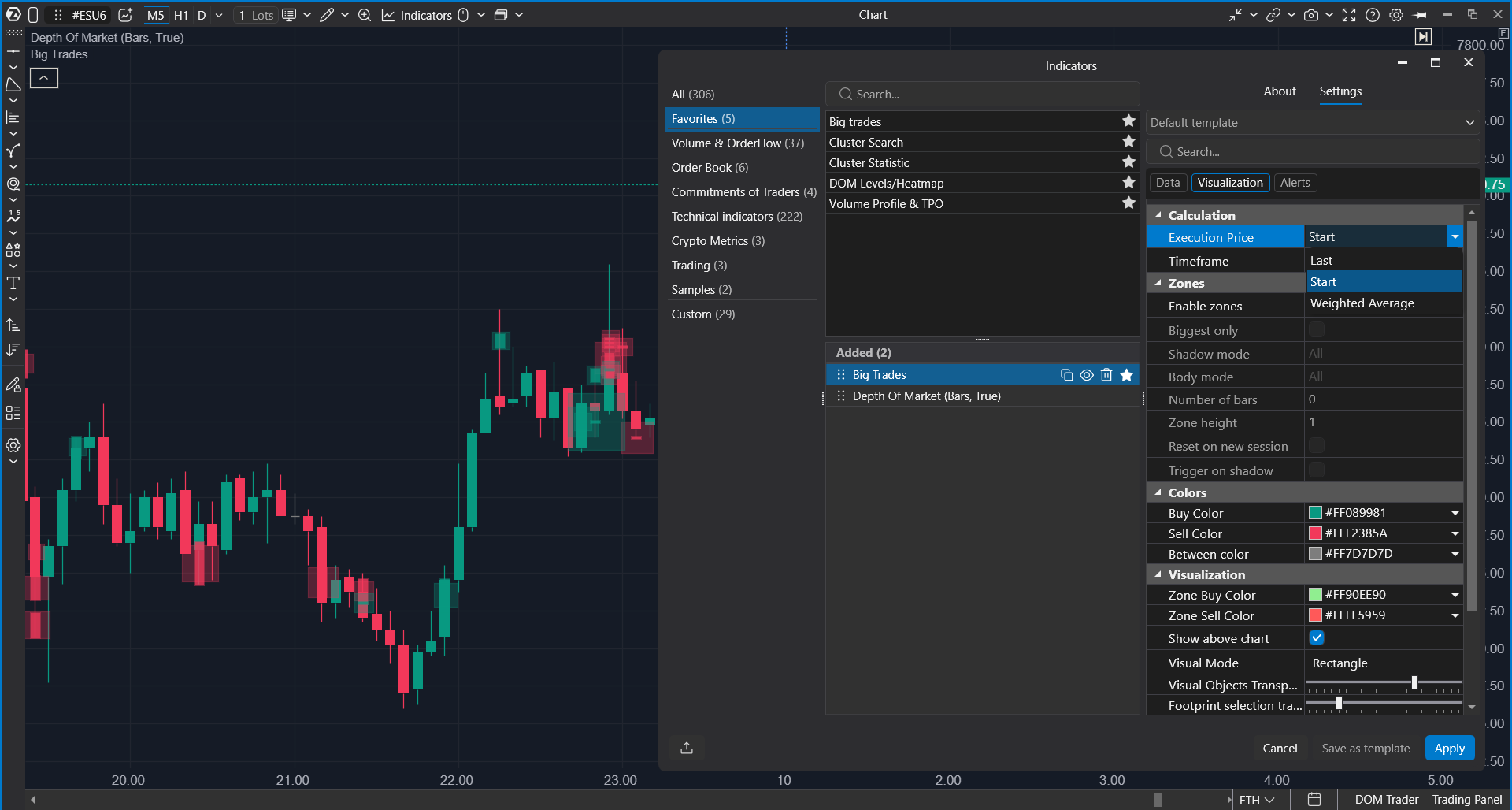Click the lock drawings pencil icon

pyautogui.click(x=13, y=385)
